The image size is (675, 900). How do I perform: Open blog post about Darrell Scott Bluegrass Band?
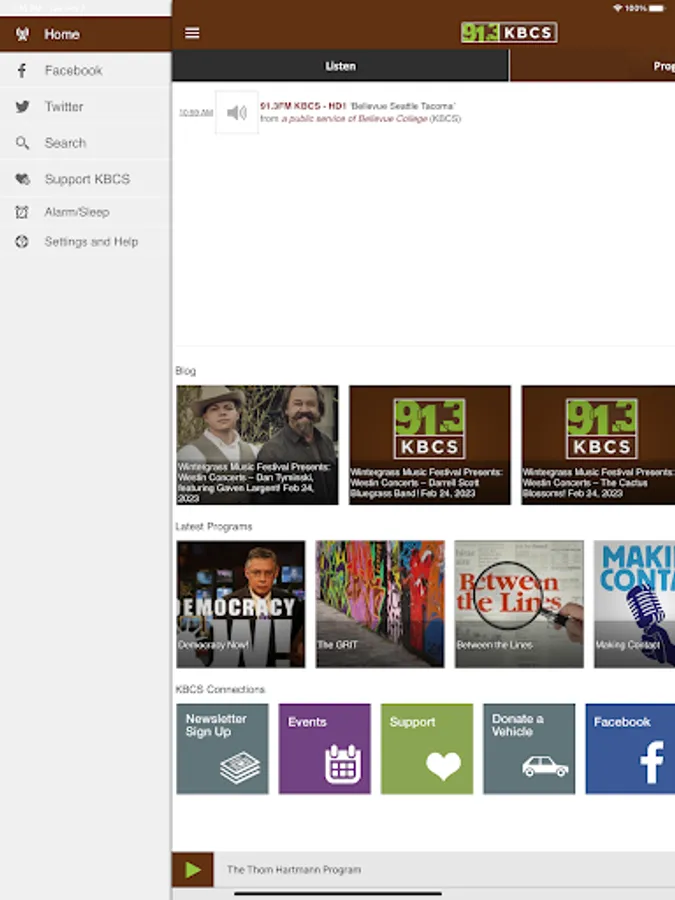point(429,445)
